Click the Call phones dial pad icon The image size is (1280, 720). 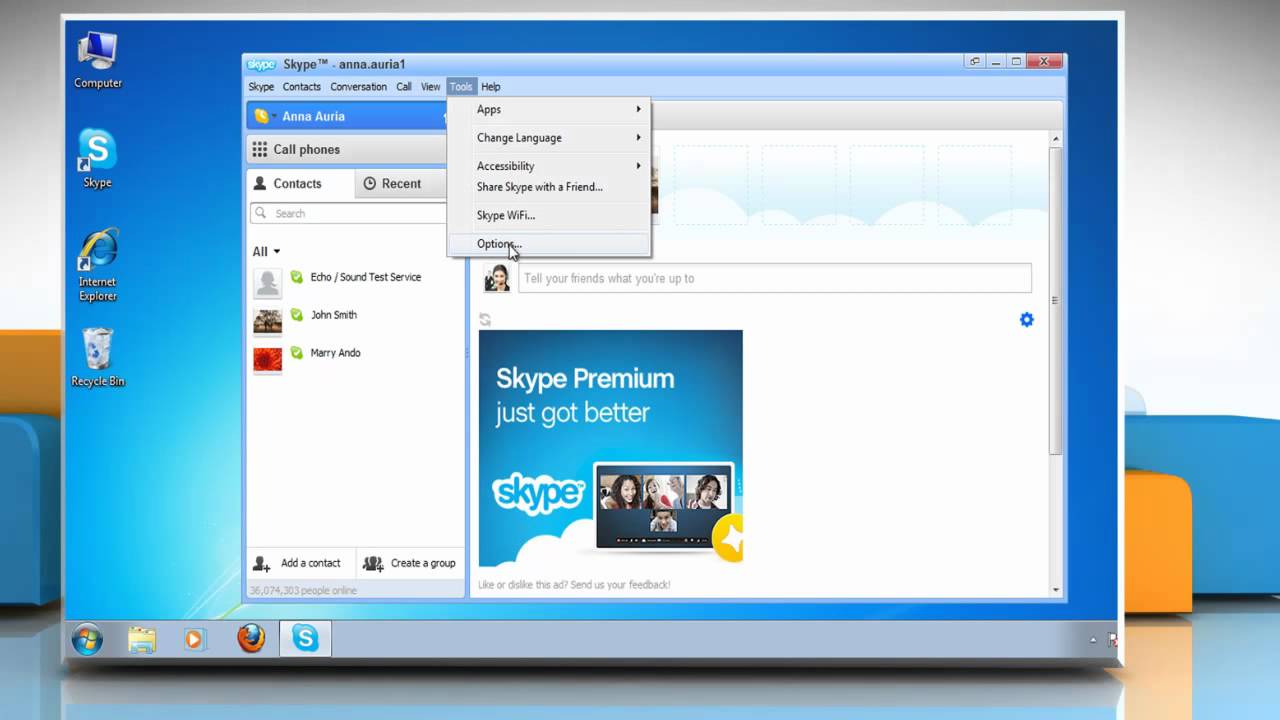pyautogui.click(x=260, y=149)
